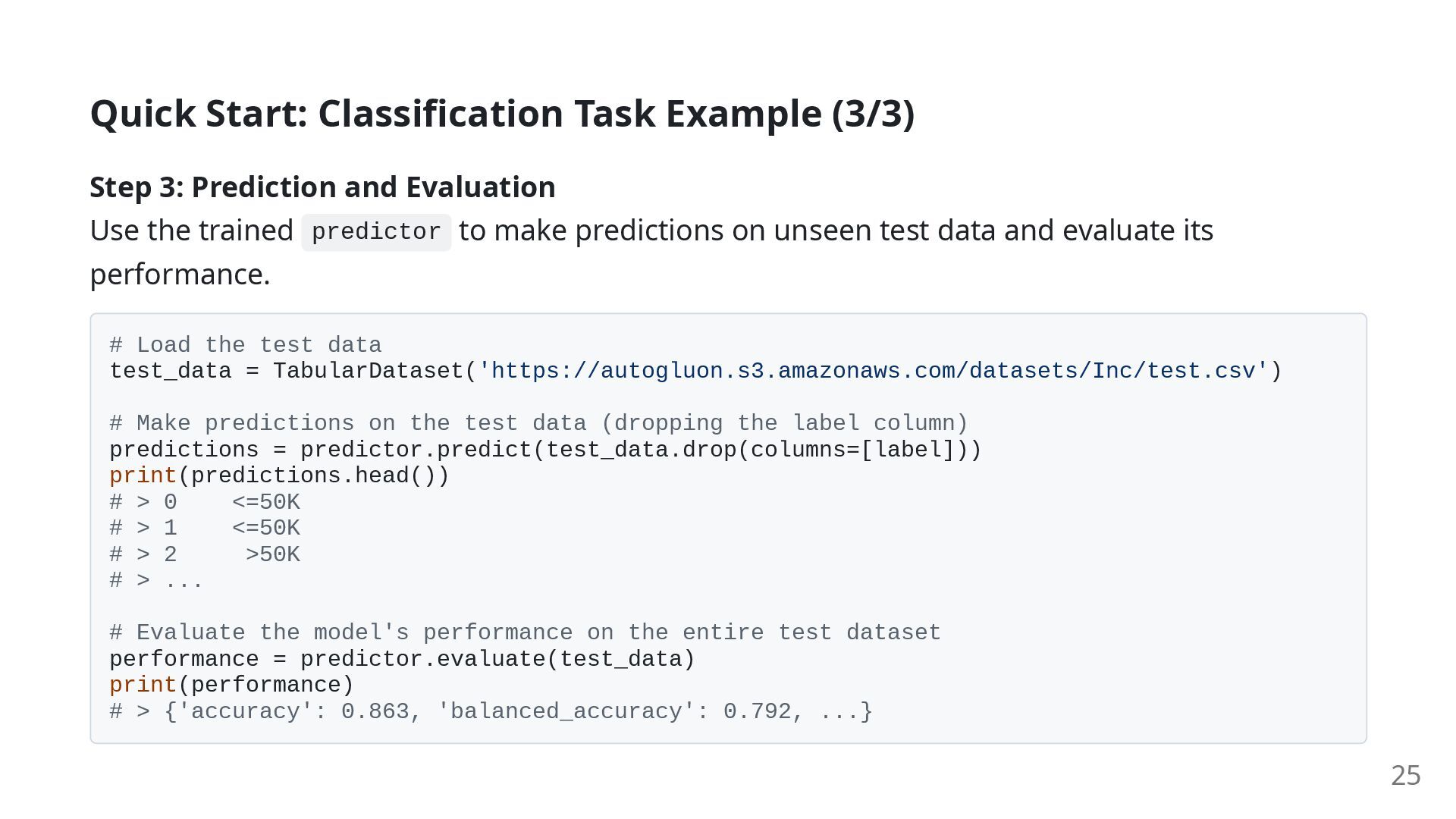
Task: Click the accuracy 0.863 result comment
Action: (x=491, y=711)
